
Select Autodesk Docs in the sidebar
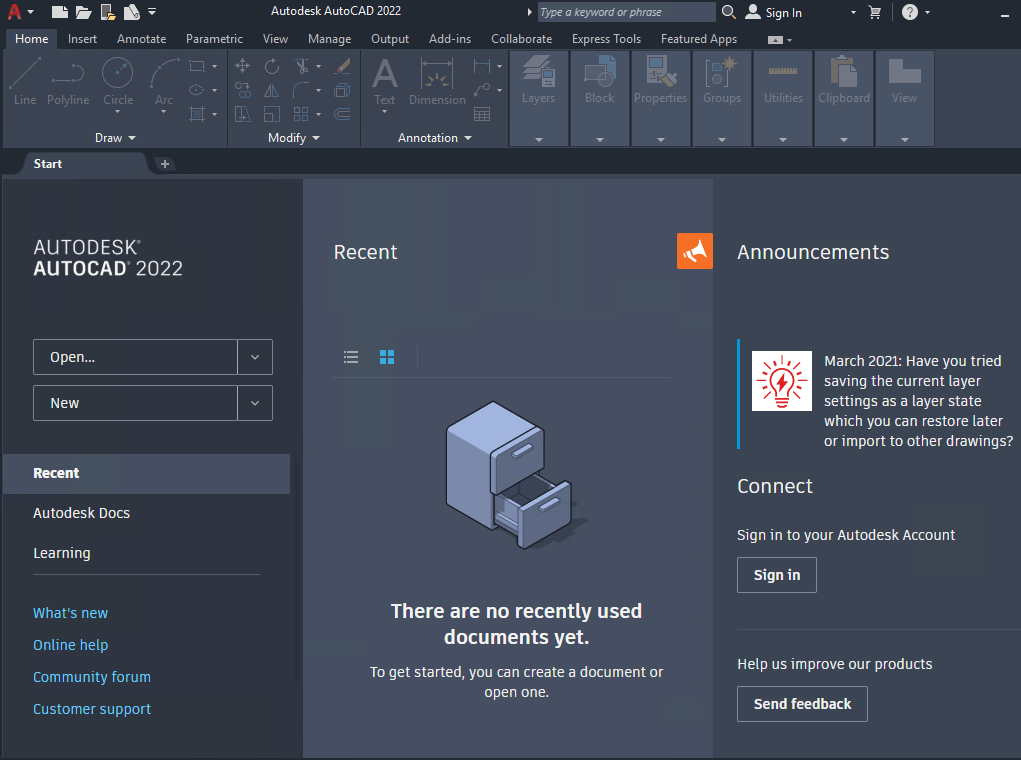[x=81, y=513]
